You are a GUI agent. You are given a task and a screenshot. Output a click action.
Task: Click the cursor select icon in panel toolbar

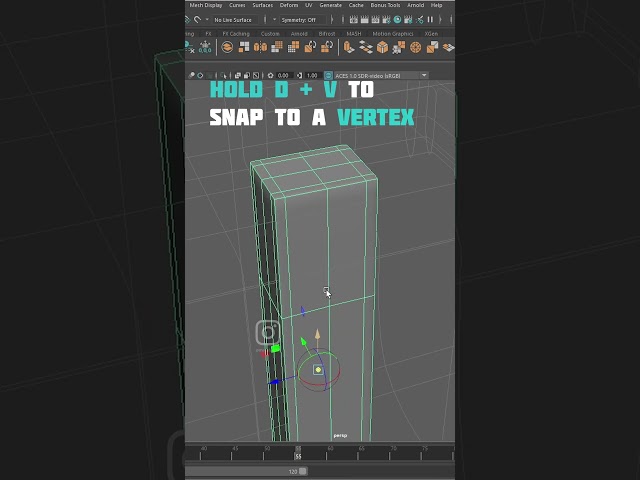[223, 76]
